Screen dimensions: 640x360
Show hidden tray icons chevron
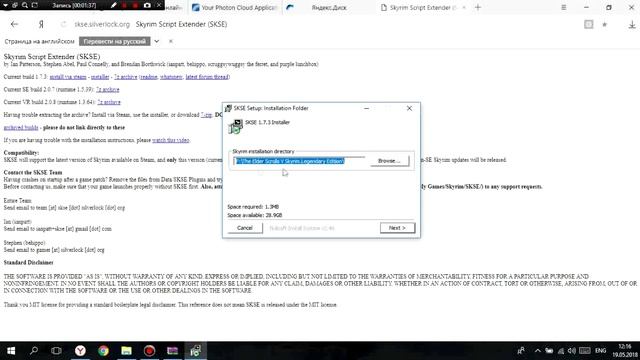538,351
